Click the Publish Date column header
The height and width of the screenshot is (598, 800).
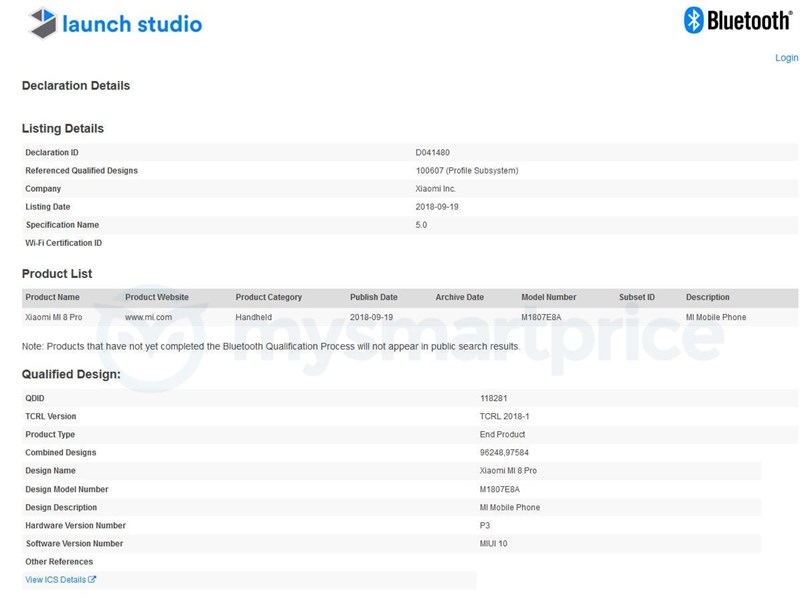tap(373, 297)
